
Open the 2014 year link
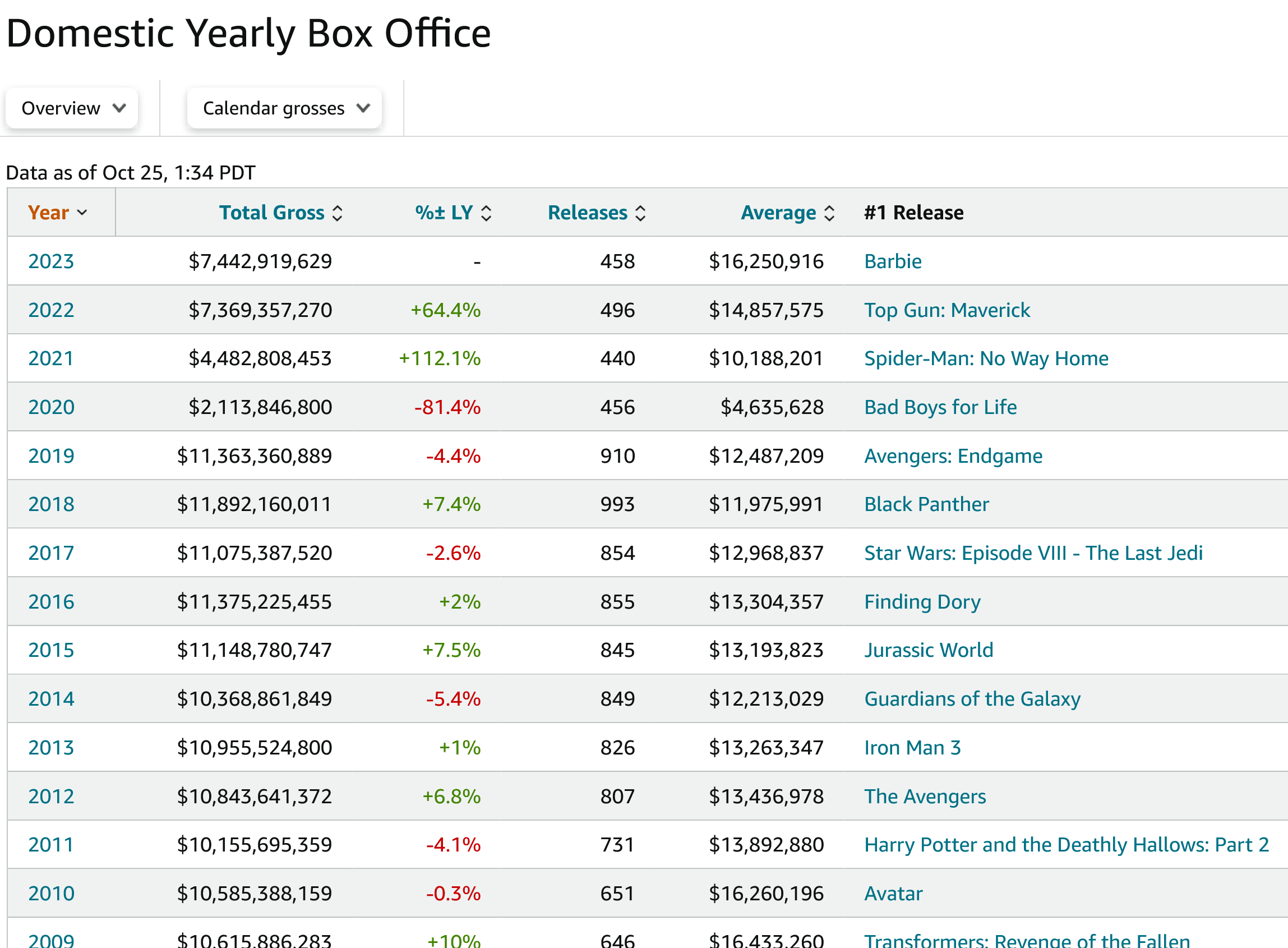coord(51,699)
